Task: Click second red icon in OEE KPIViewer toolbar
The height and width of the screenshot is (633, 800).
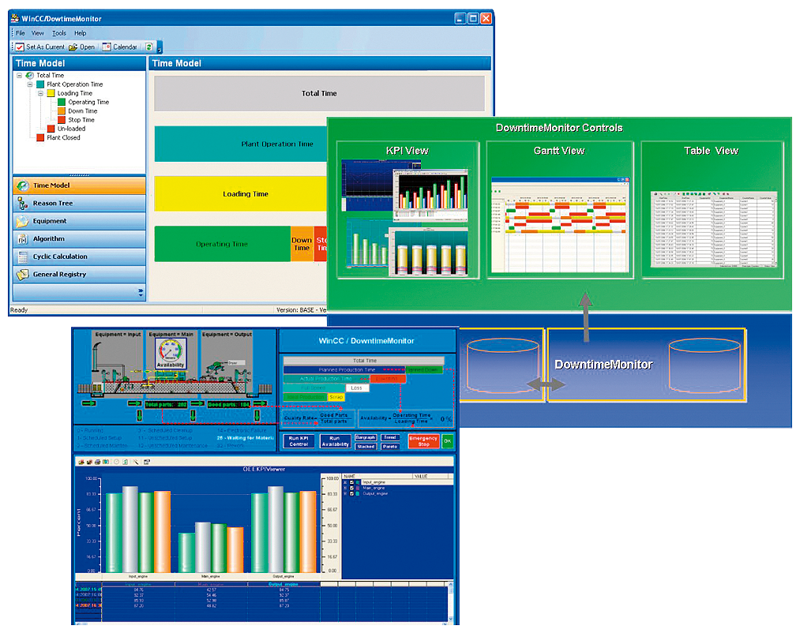Action: [88, 462]
